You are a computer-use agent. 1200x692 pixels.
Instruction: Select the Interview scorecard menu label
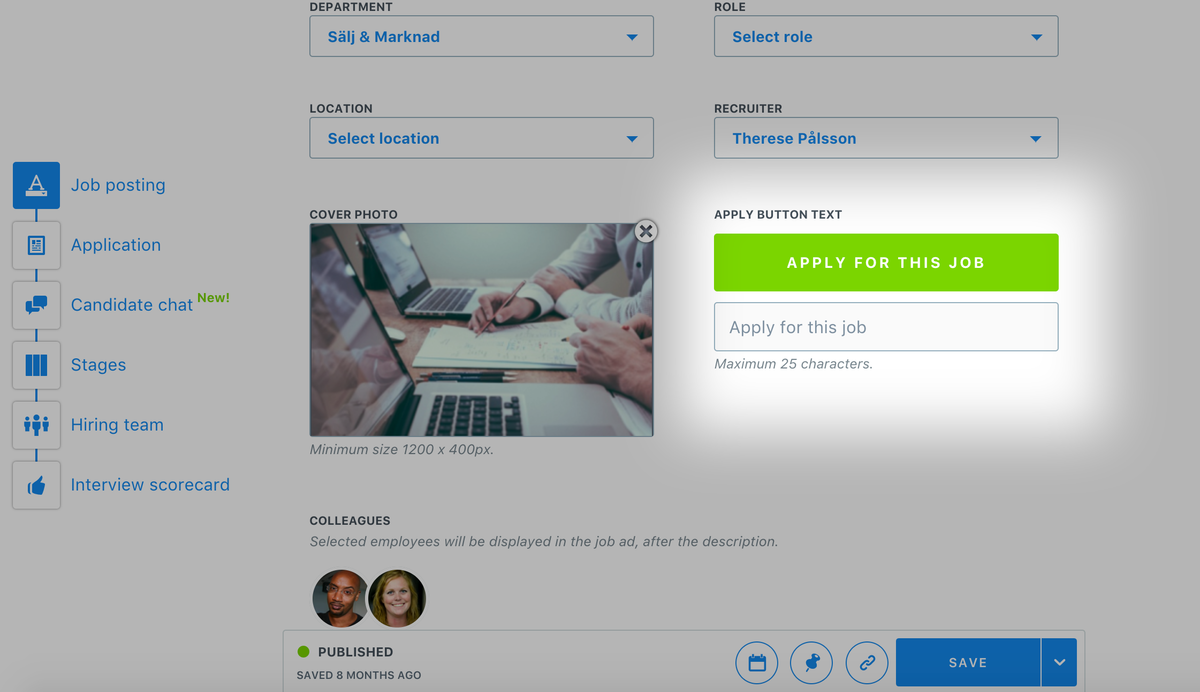(x=150, y=485)
